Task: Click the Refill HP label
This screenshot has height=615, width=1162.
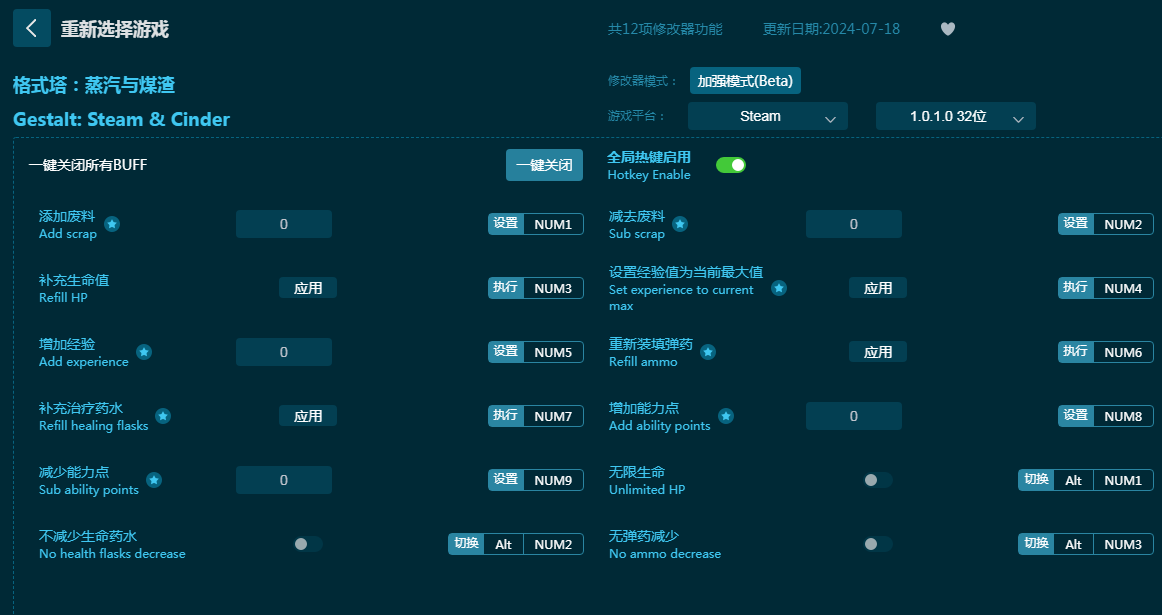Action: tap(63, 298)
